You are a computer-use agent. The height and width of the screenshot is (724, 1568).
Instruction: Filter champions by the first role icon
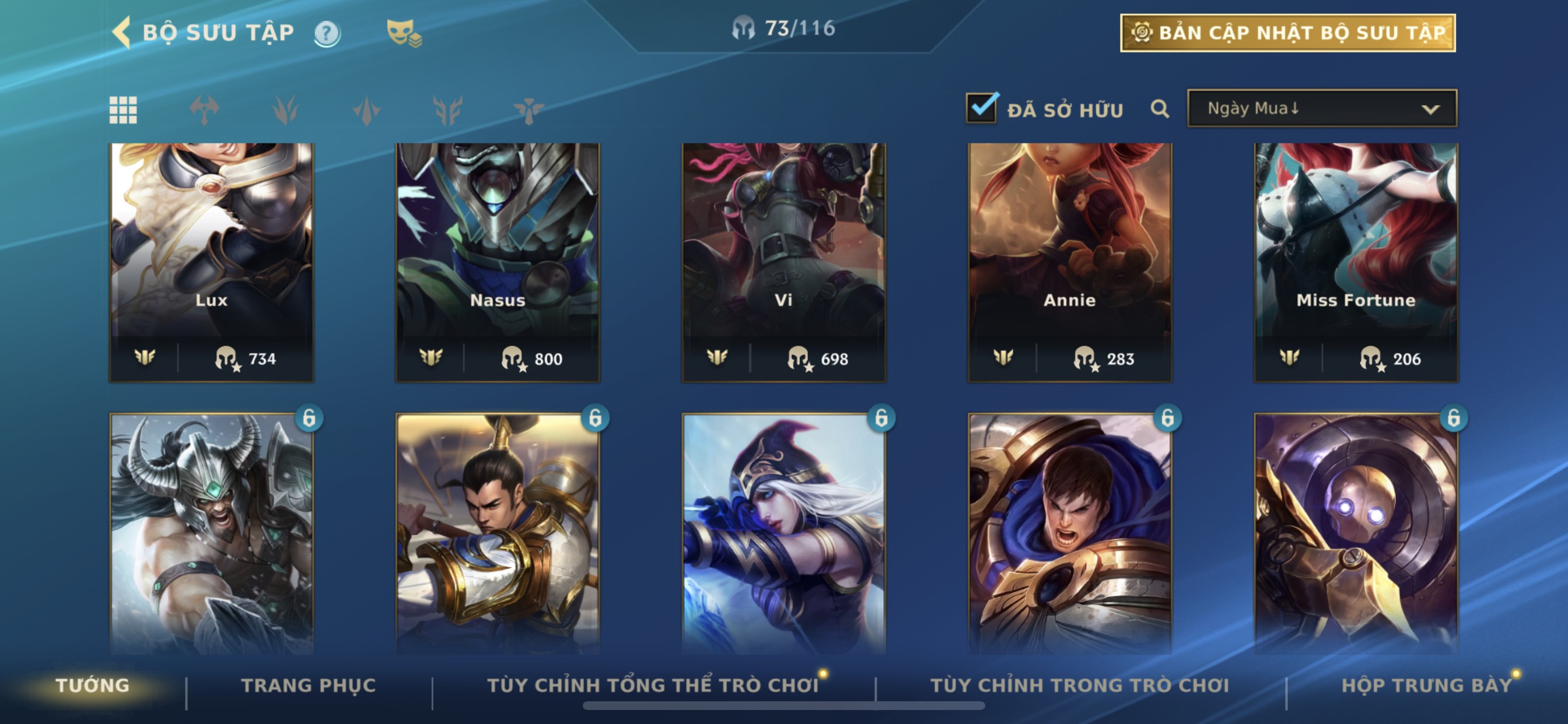click(x=204, y=110)
